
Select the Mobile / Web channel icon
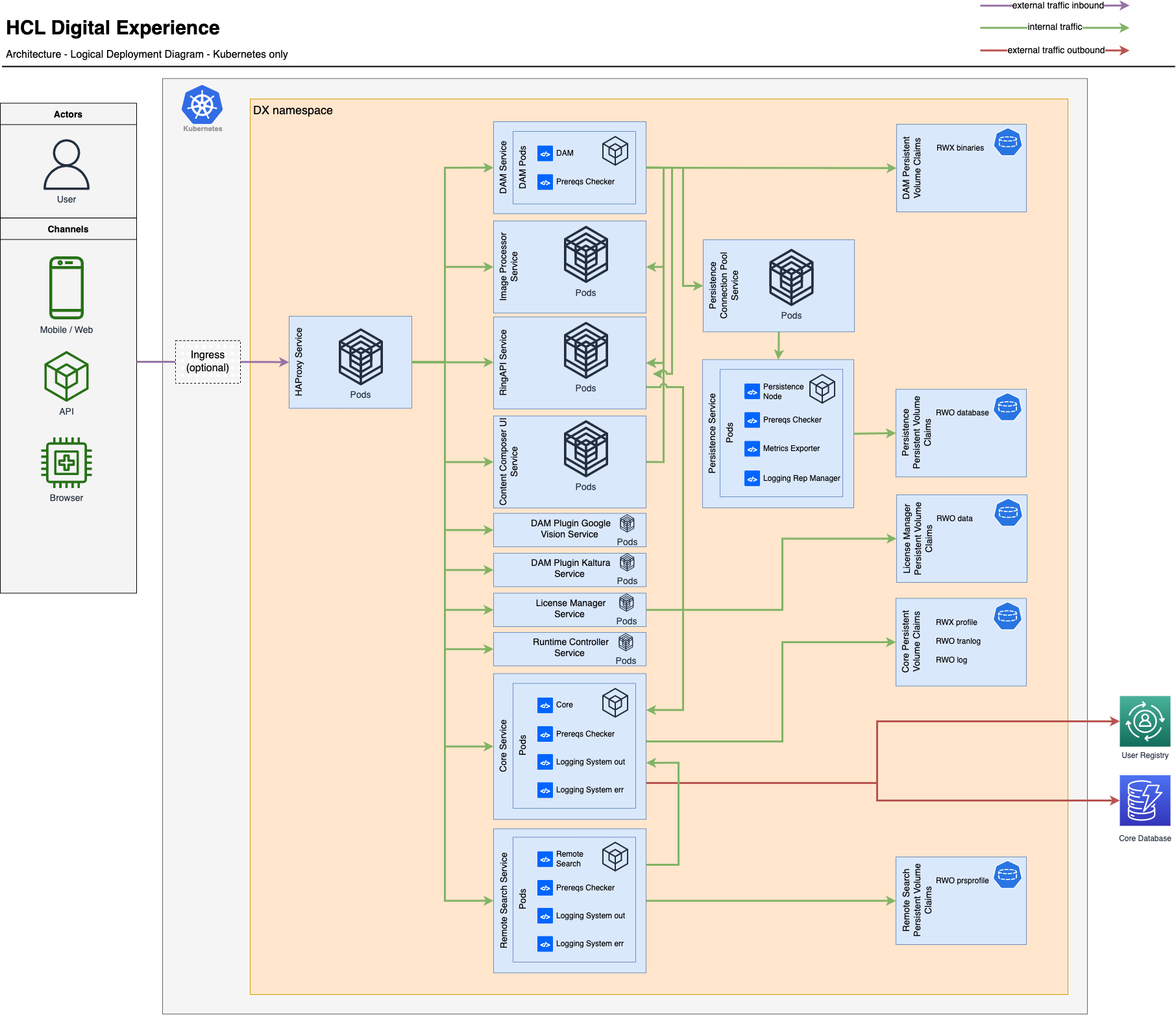[66, 287]
